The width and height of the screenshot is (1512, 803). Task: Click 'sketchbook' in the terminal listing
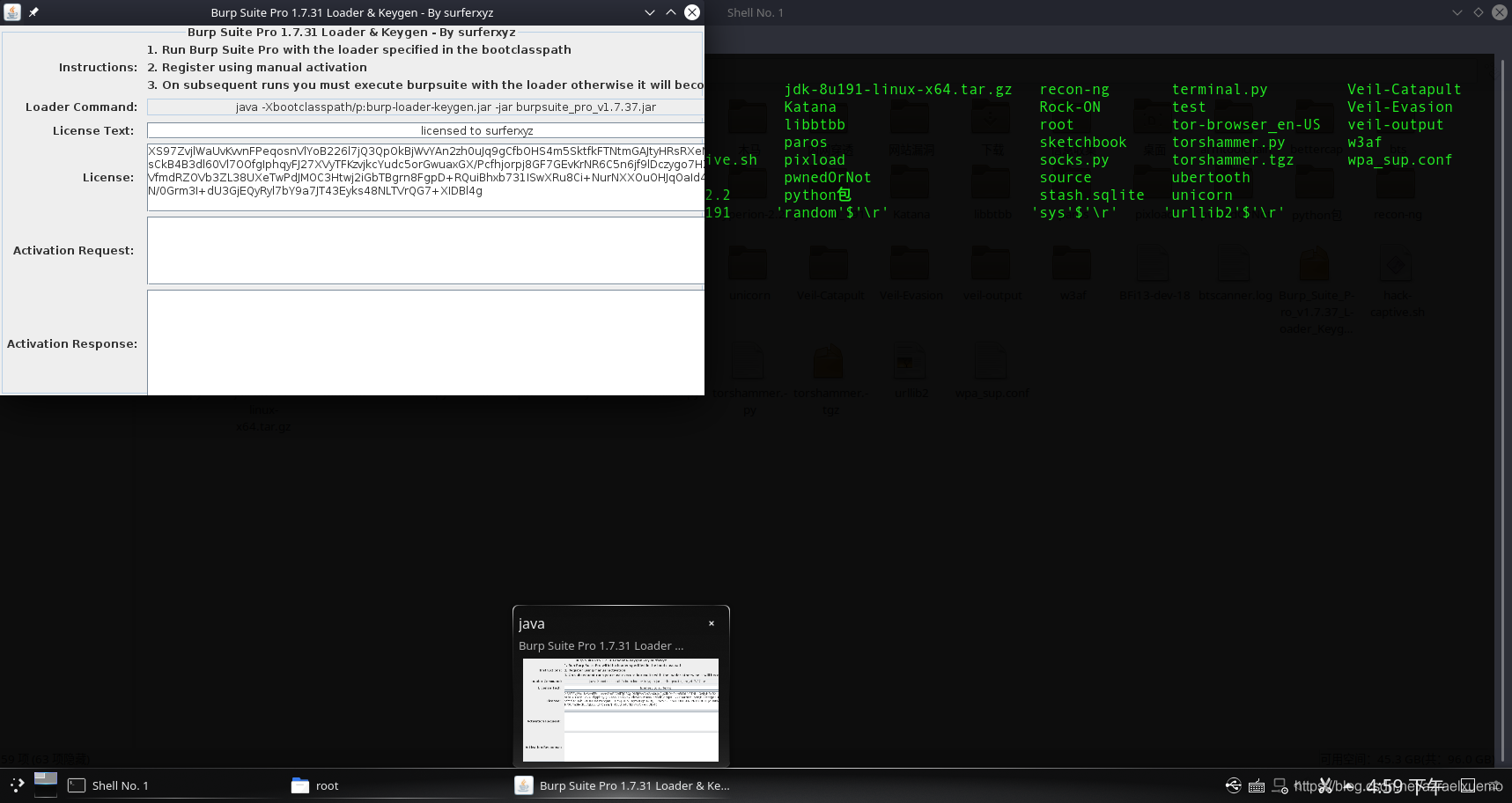[1083, 142]
